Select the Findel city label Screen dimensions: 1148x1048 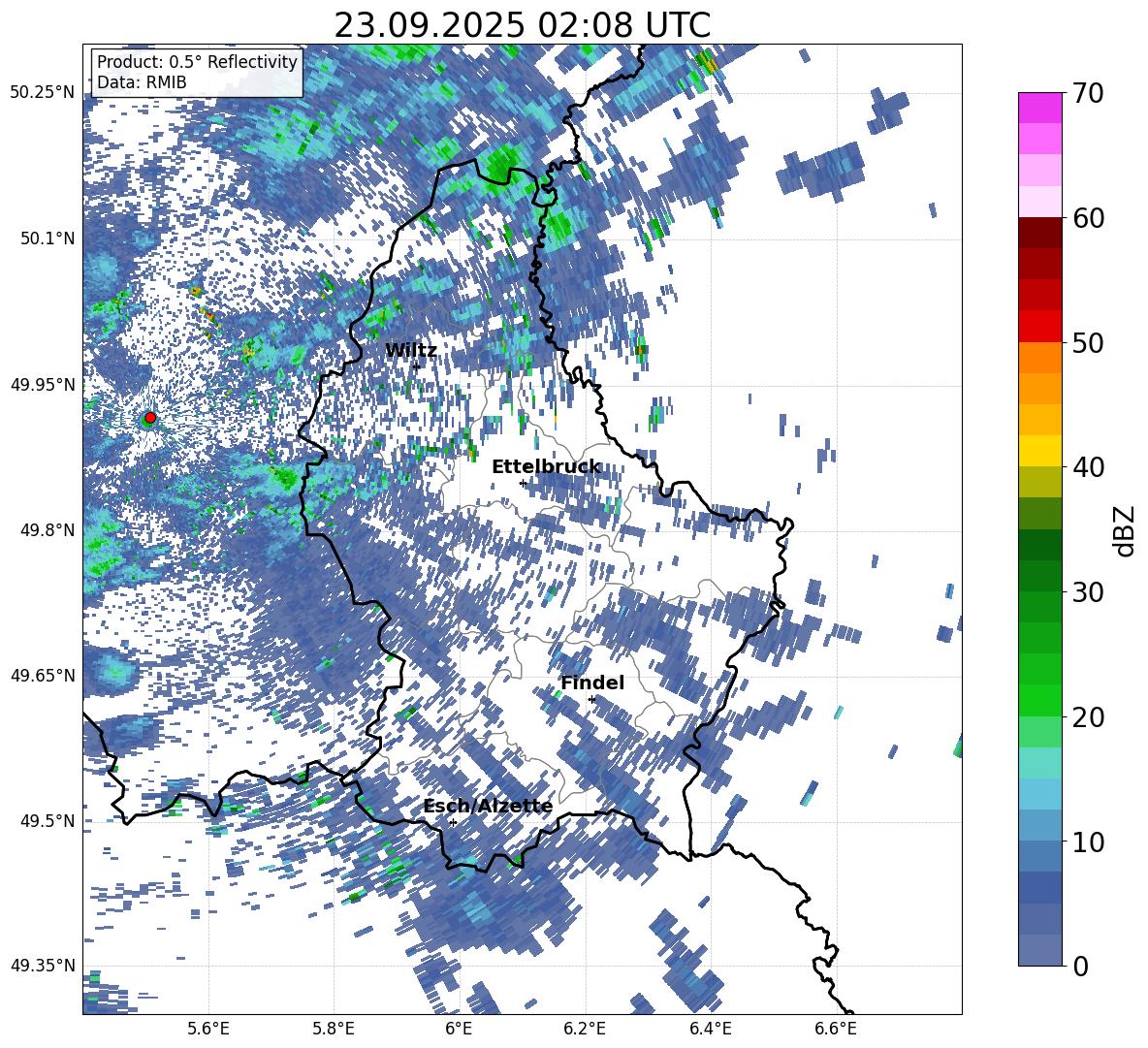(x=592, y=683)
